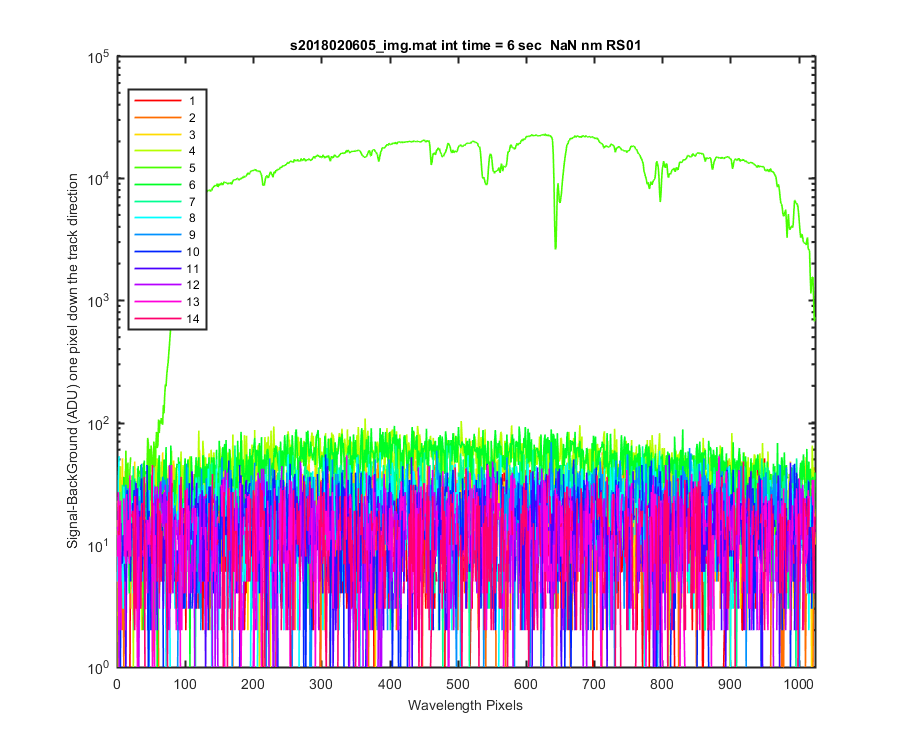
Task: Click x-axis tick label 600
Action: point(526,684)
